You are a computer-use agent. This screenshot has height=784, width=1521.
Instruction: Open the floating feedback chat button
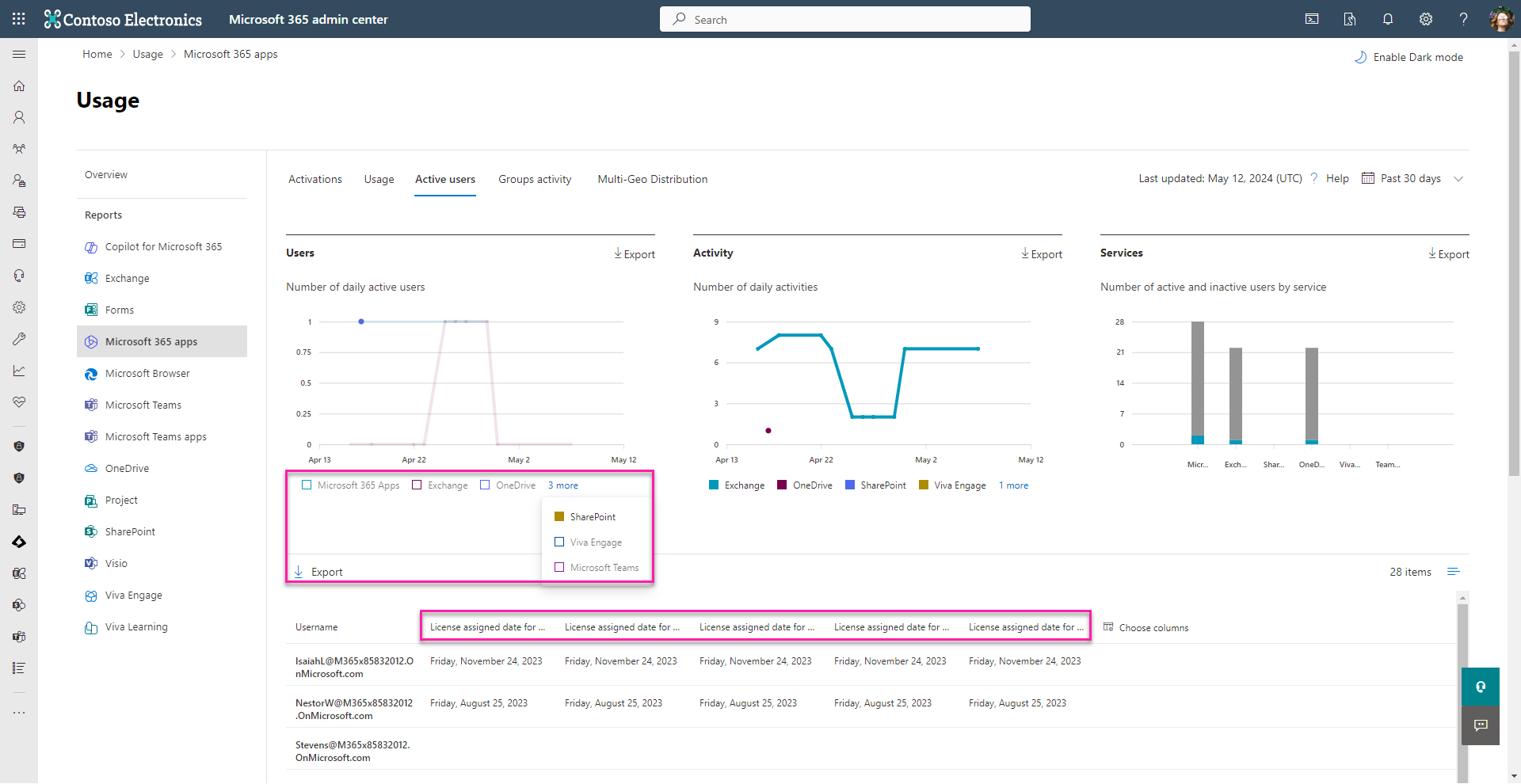click(1481, 725)
